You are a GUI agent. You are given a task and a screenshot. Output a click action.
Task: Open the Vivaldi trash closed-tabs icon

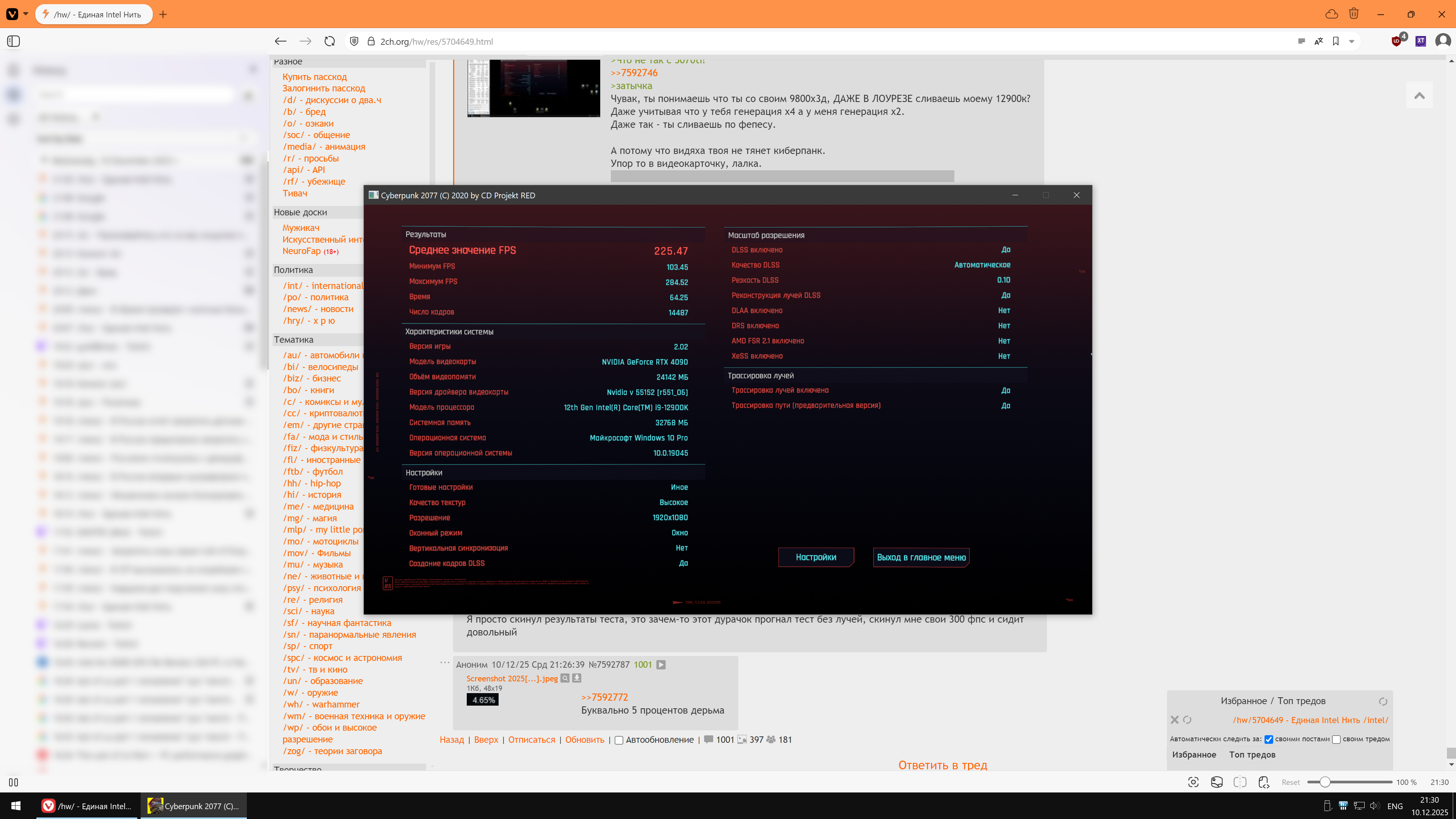click(x=1354, y=14)
